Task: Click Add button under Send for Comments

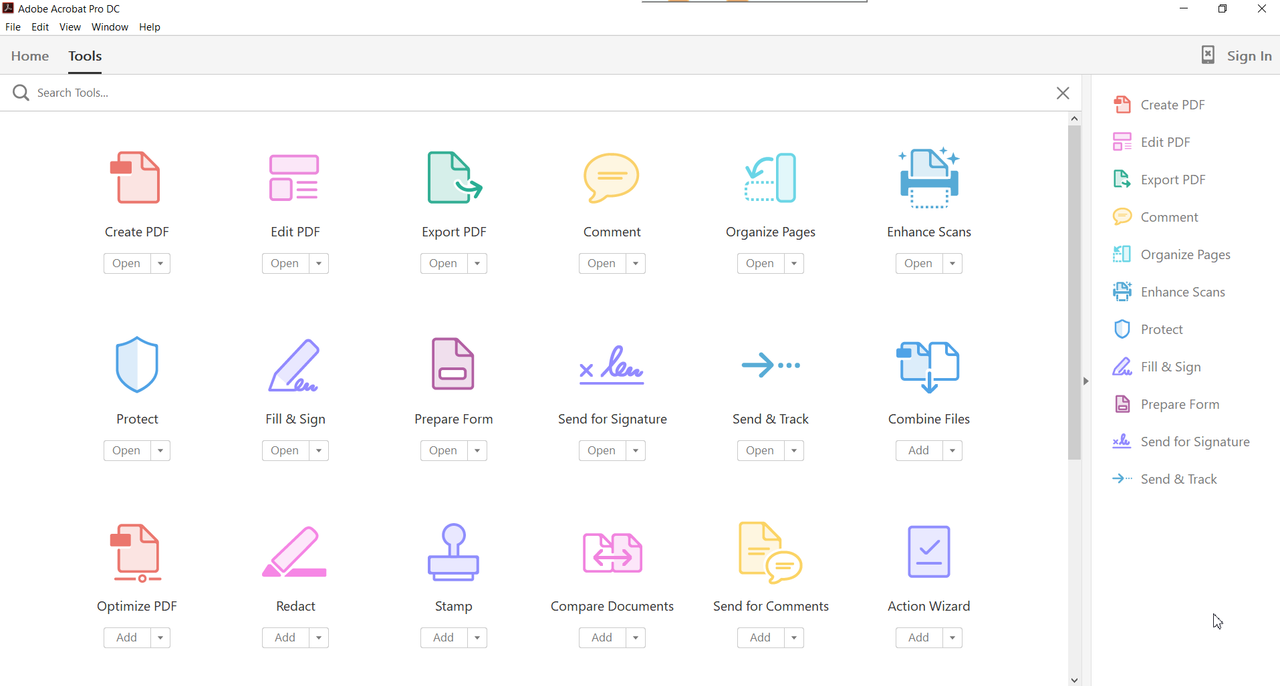Action: coord(761,638)
